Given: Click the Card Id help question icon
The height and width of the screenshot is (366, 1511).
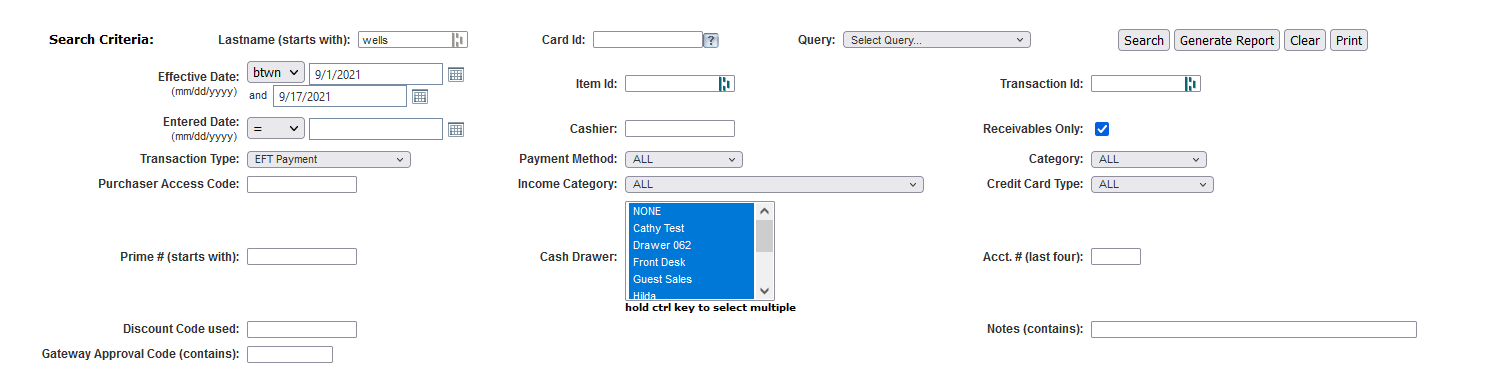Looking at the screenshot, I should [x=711, y=40].
